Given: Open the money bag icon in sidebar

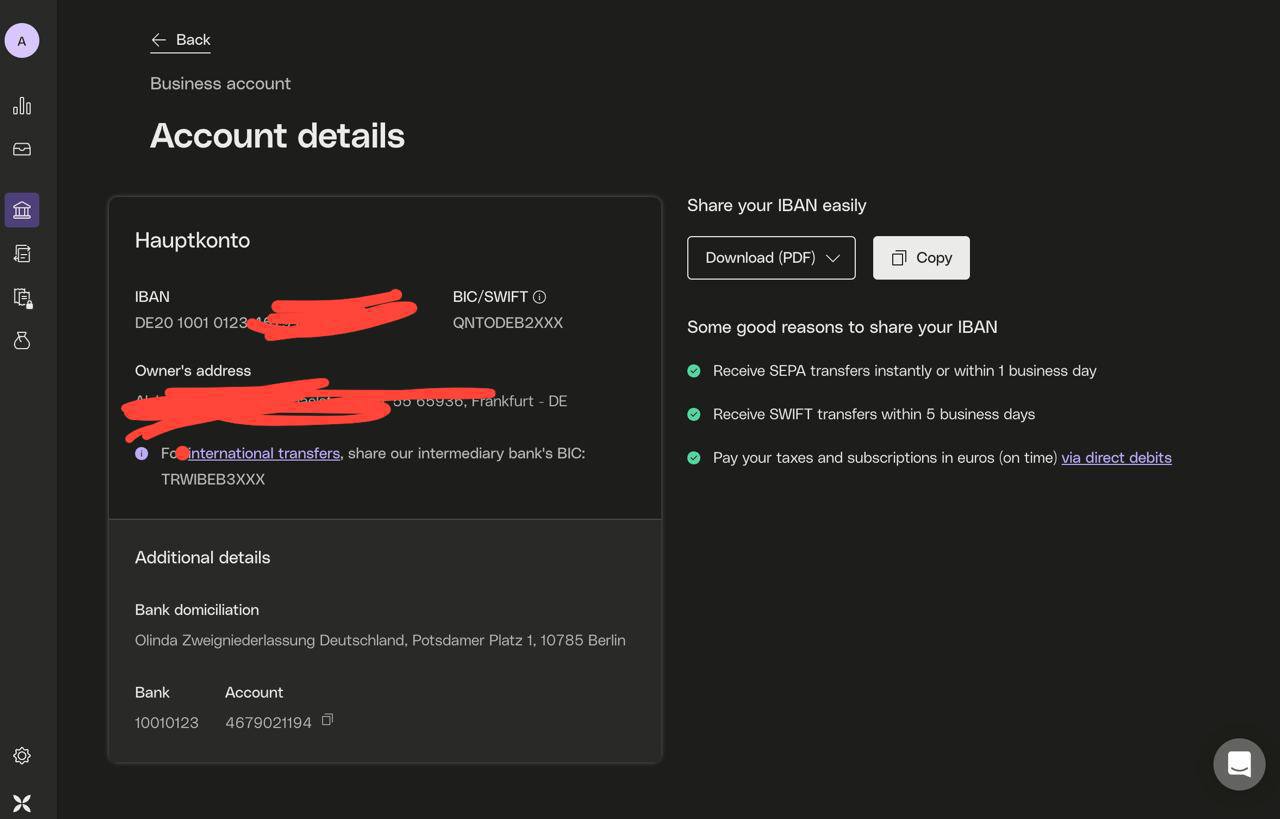Looking at the screenshot, I should [22, 341].
